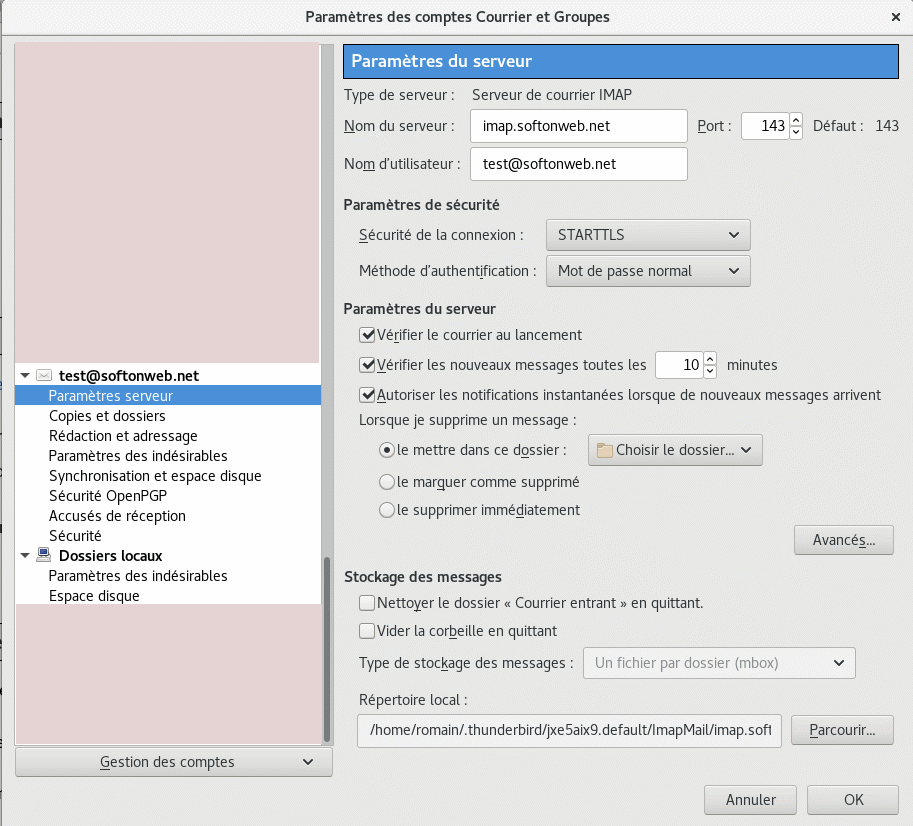Expand the Gestion des comptes menu
Screen dimensions: 913x826
tap(174, 762)
